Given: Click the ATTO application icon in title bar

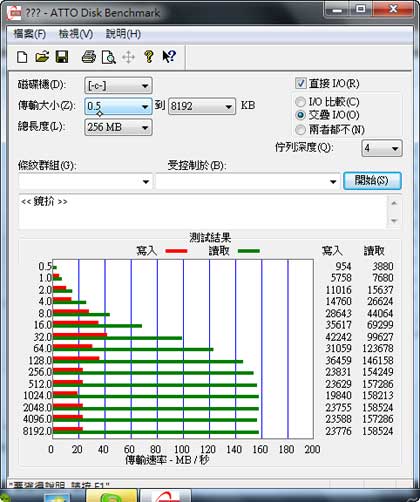Looking at the screenshot, I should (x=14, y=13).
